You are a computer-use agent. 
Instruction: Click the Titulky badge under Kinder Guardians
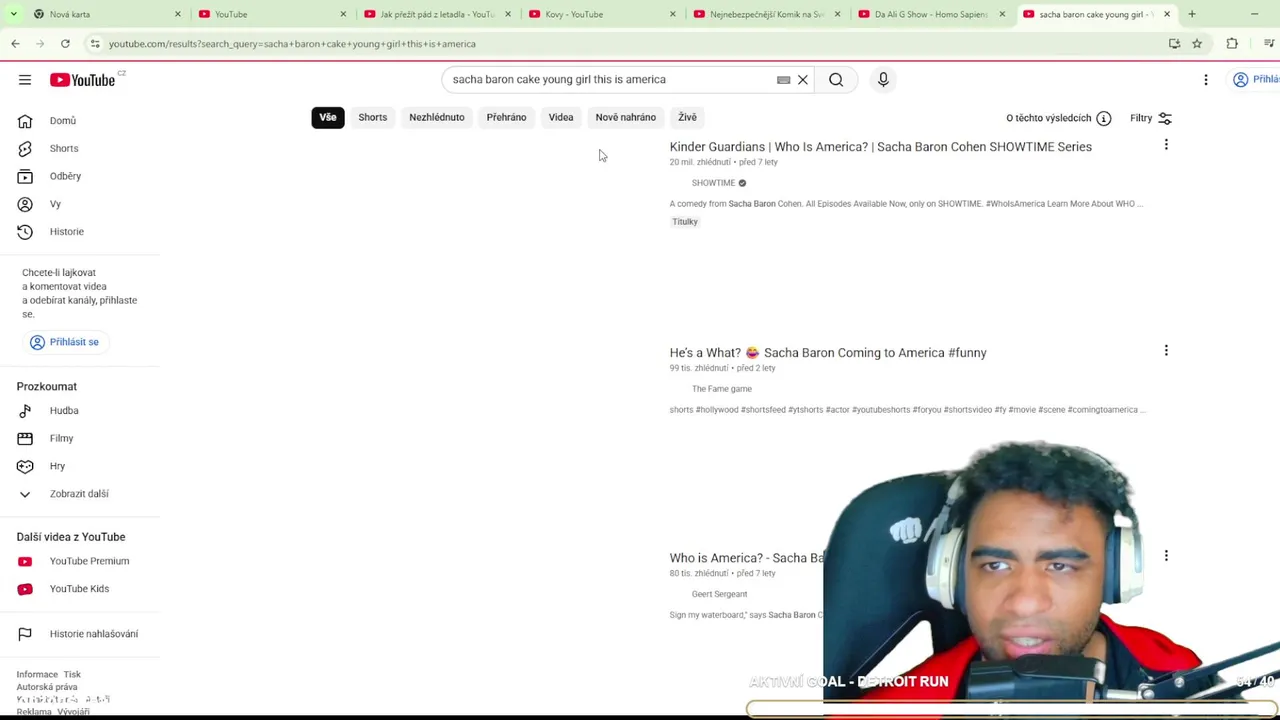pos(685,222)
